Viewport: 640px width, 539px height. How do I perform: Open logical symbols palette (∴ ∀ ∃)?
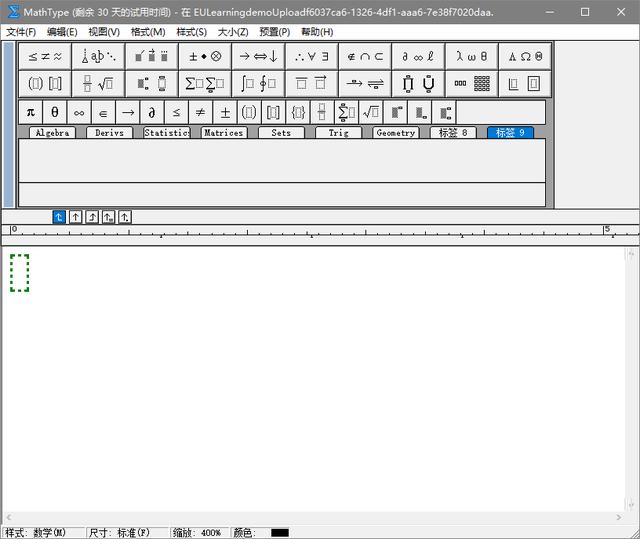312,56
